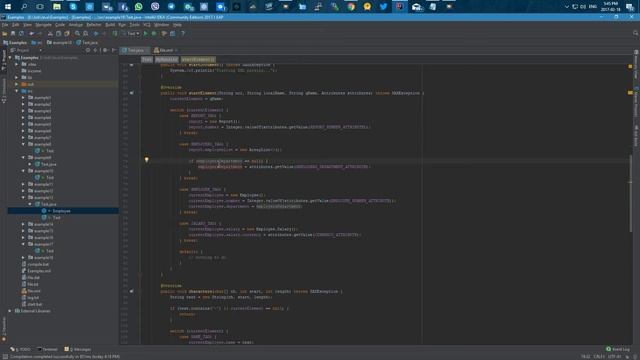
Task: Click the Help question mark icon
Action: click(183, 33)
